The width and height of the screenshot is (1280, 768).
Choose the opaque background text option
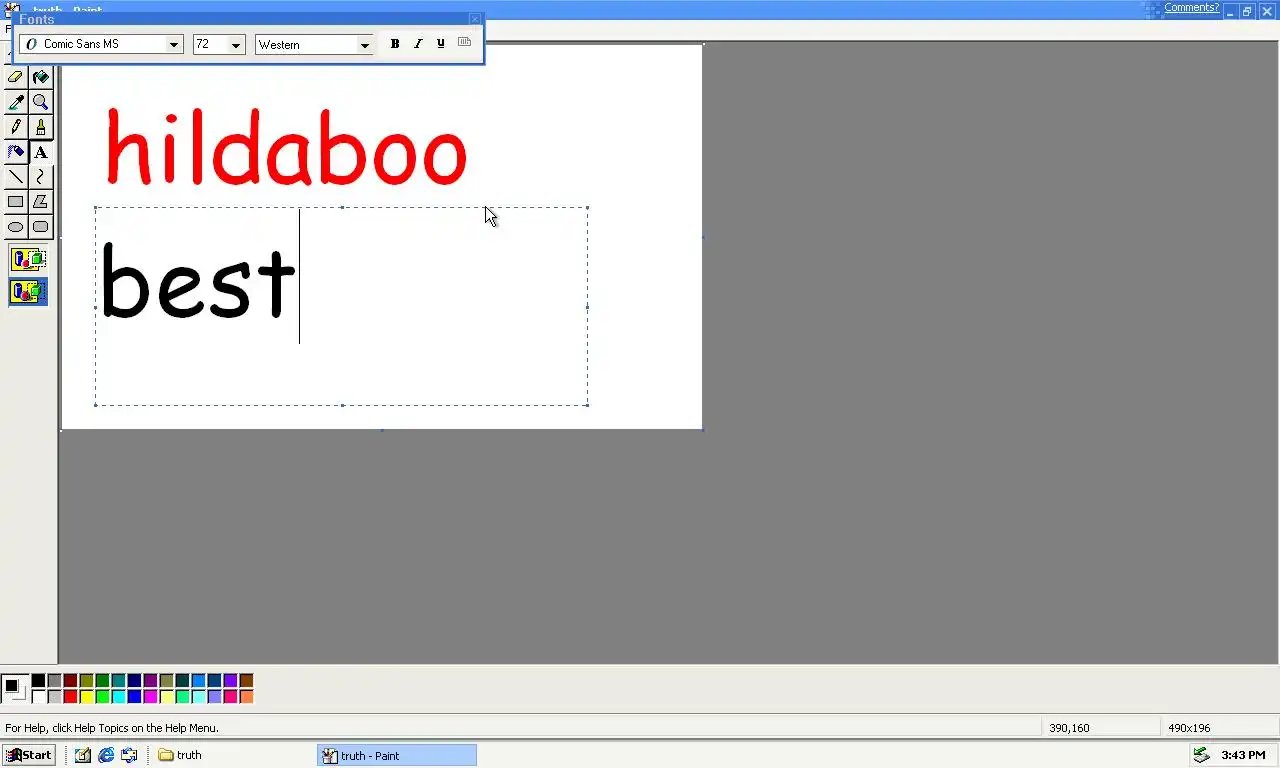[28, 260]
